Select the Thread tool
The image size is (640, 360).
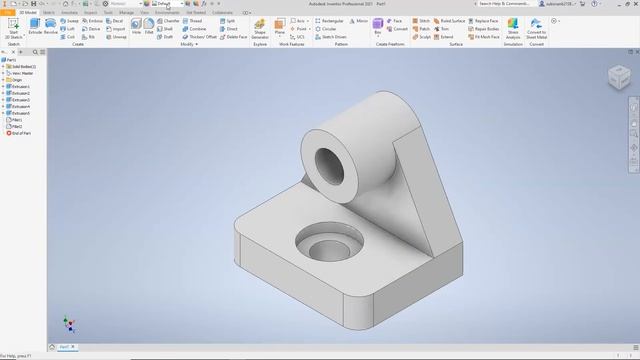point(192,21)
